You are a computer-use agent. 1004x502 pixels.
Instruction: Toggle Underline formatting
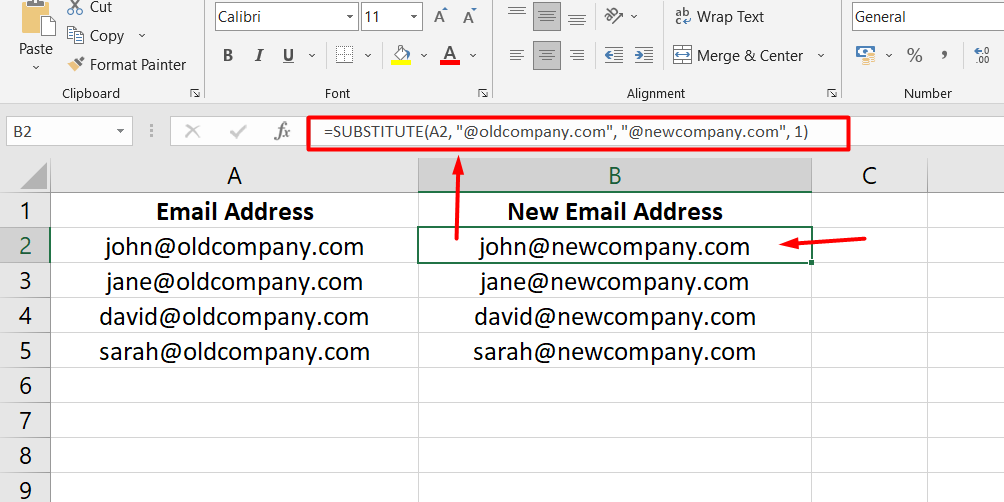click(x=288, y=56)
